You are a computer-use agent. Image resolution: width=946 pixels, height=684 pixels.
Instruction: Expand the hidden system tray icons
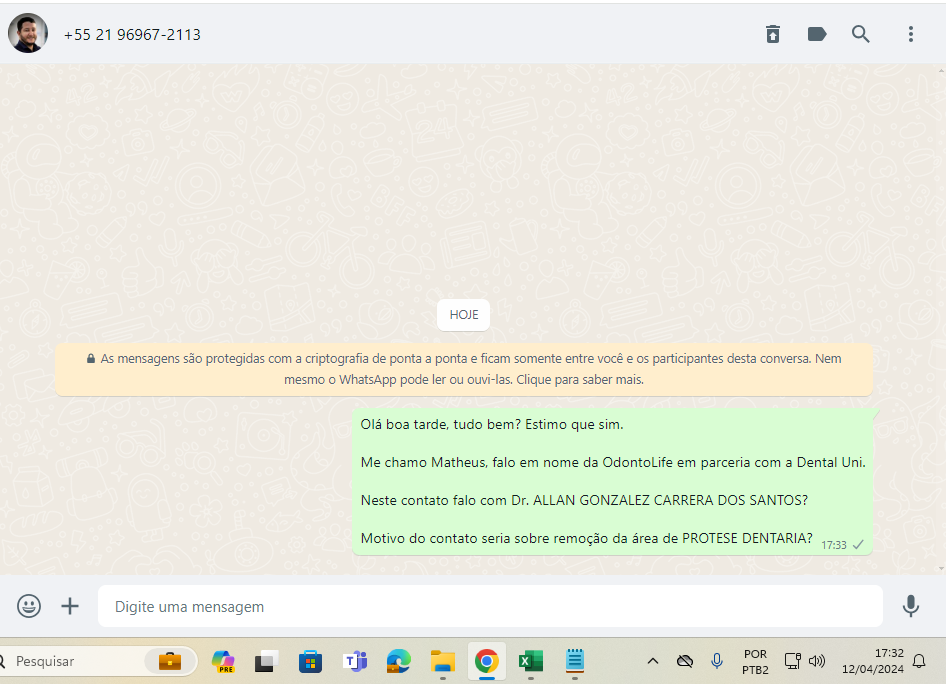point(653,661)
